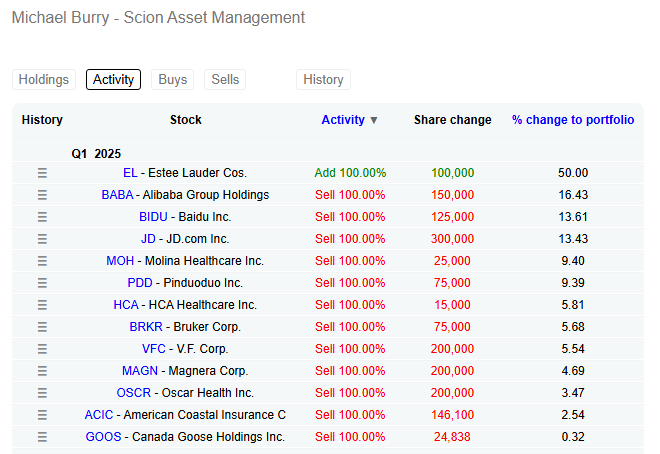Open the EL ticker link
This screenshot has height=454, width=660.
click(130, 173)
